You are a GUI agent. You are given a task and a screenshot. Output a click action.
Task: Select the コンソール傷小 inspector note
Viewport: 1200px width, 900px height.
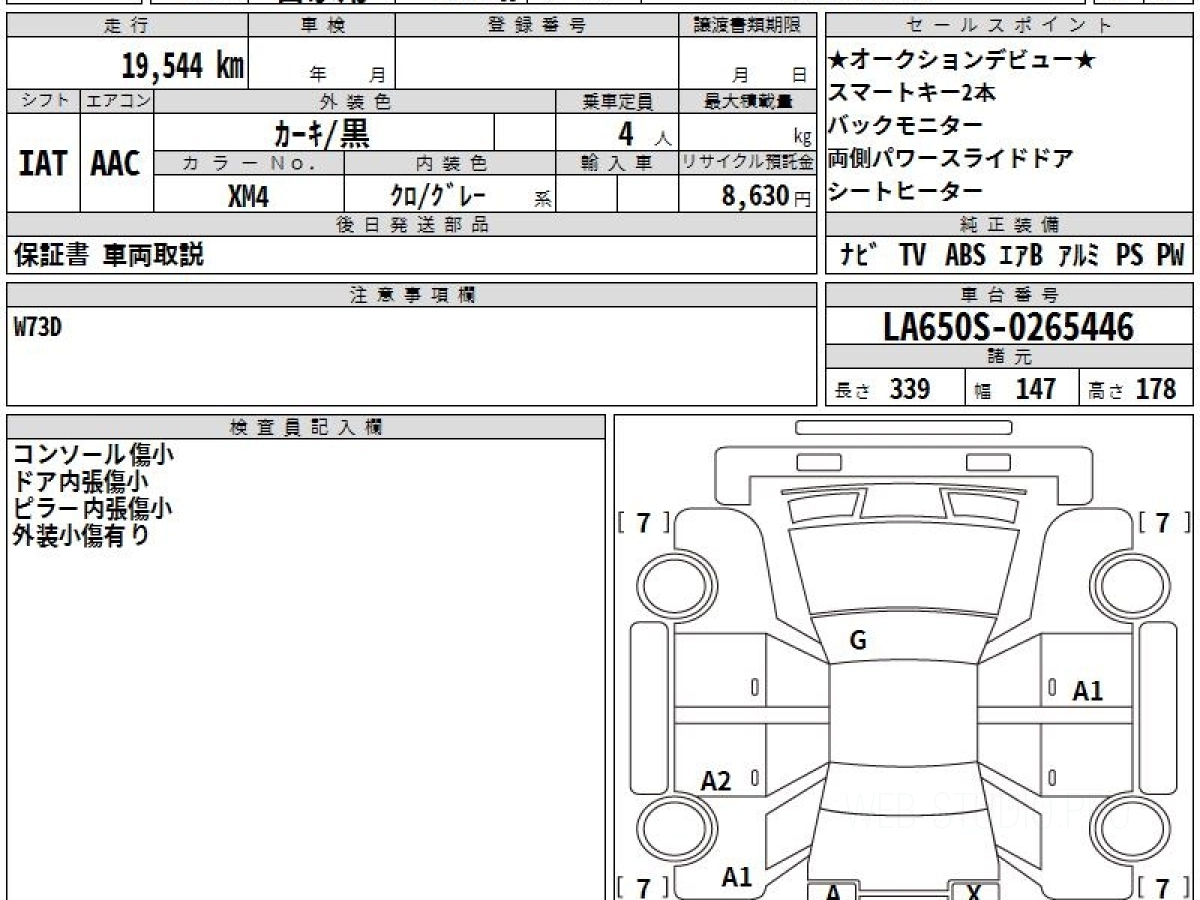[x=93, y=454]
